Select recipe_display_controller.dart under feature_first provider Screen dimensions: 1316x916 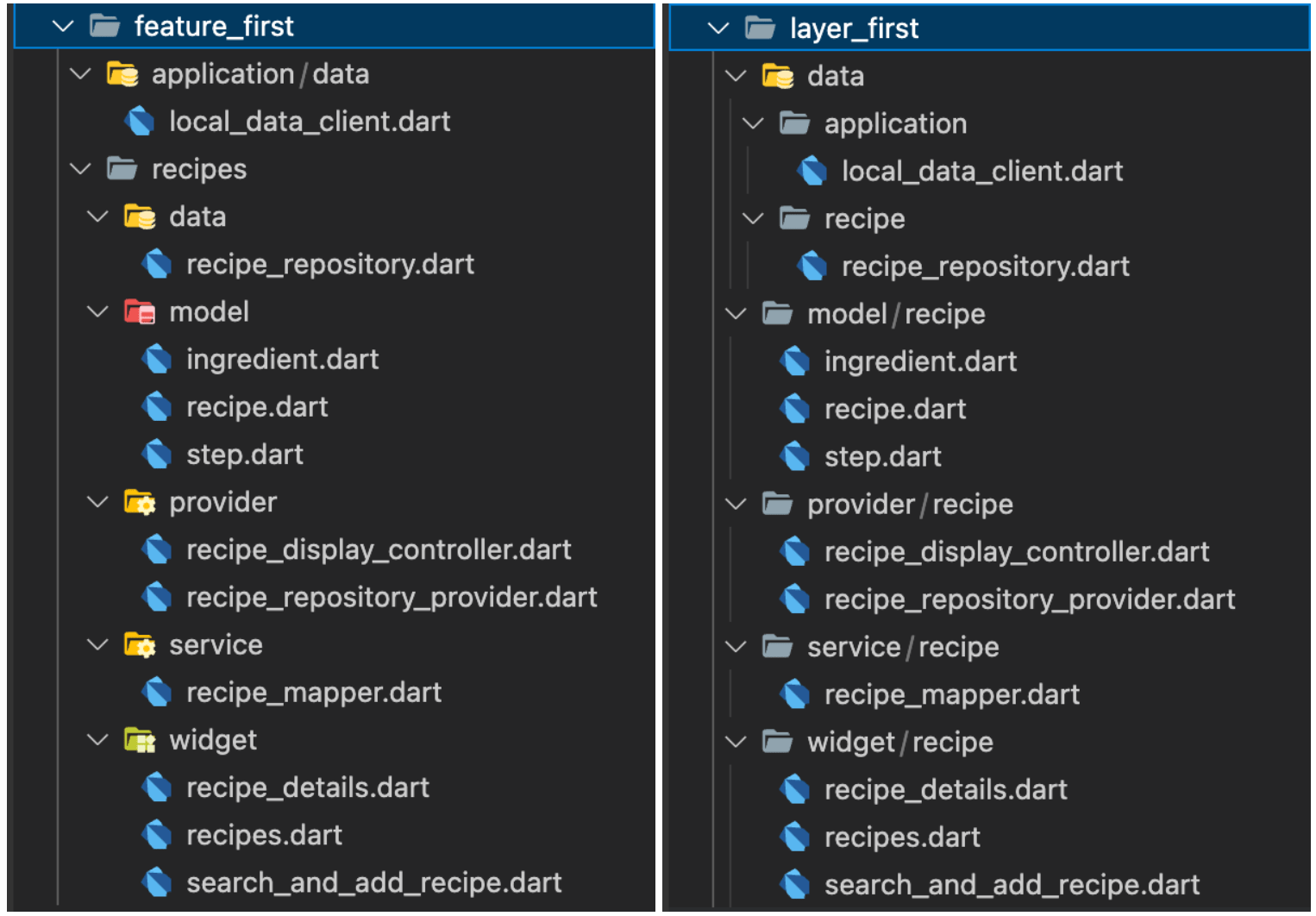(x=378, y=549)
